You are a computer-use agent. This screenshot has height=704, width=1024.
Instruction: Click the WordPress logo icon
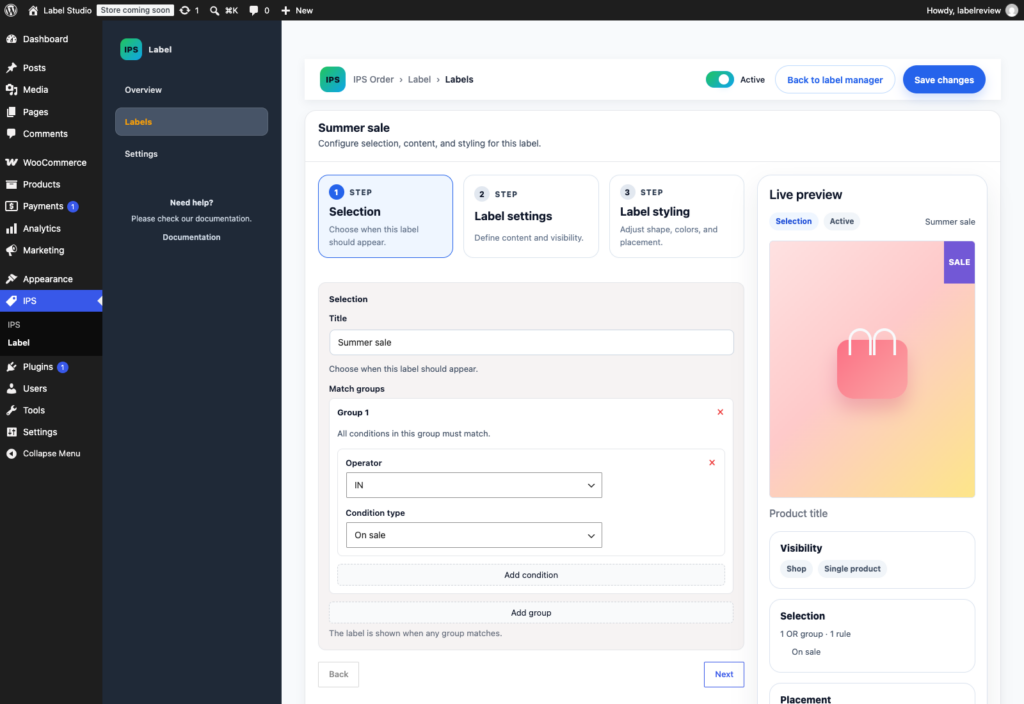10,10
